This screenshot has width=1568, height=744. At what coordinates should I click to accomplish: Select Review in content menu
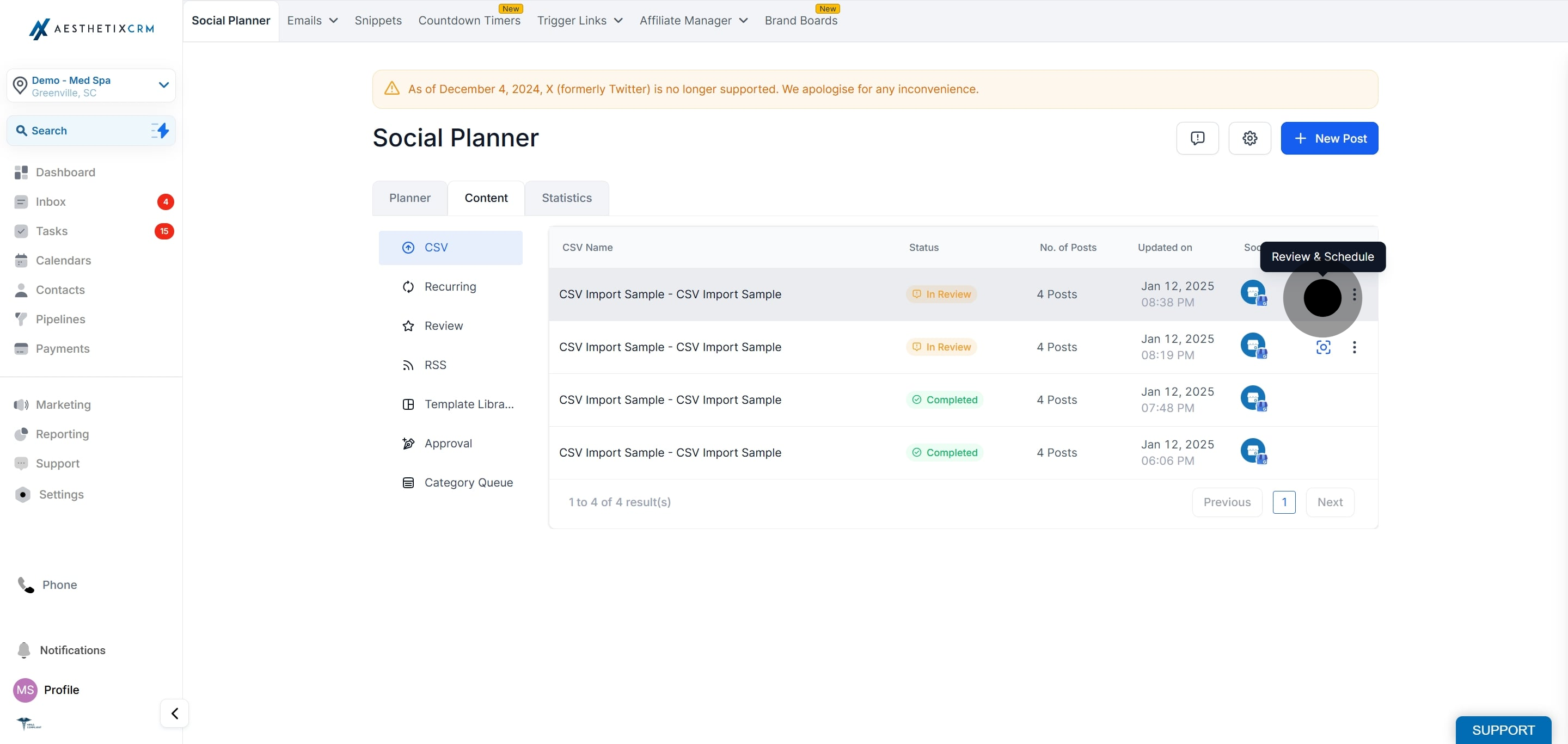tap(450, 326)
